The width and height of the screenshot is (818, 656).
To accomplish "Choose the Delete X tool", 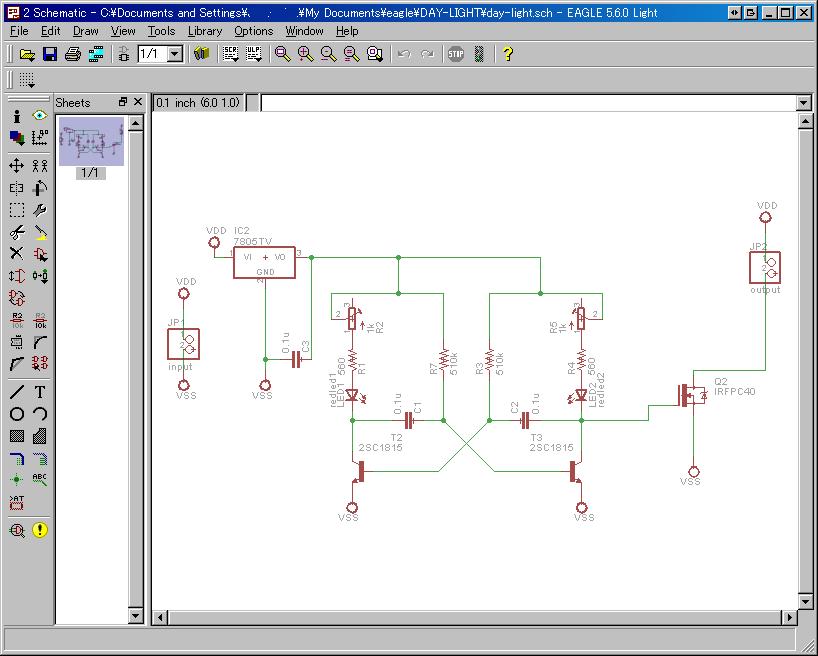I will coord(17,254).
